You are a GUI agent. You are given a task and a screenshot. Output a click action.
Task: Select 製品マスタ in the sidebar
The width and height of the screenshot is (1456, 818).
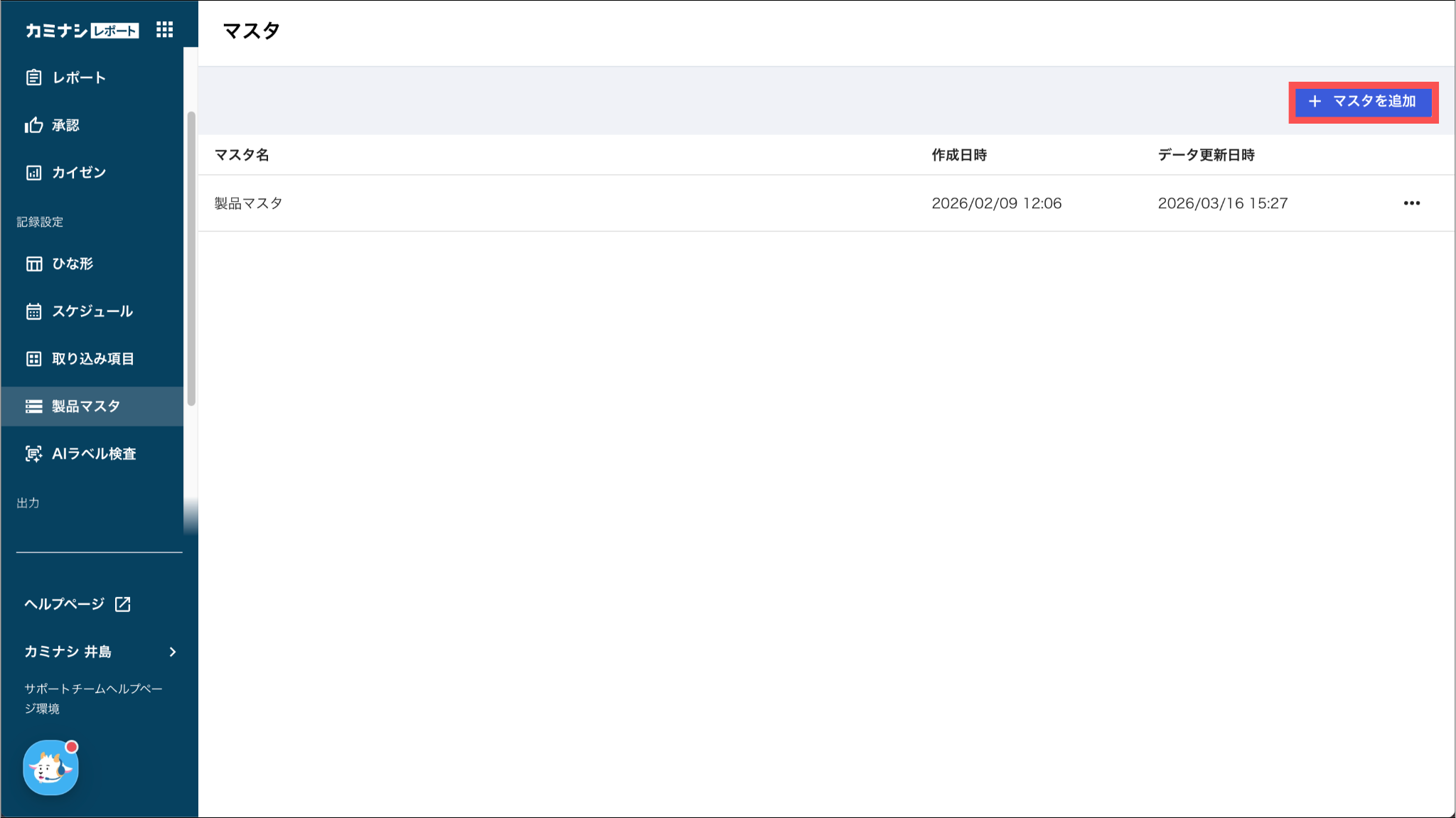tap(85, 407)
